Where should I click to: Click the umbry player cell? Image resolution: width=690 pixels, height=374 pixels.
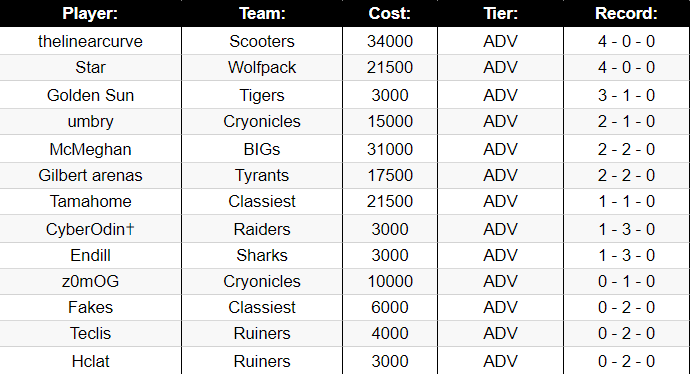[x=90, y=121]
